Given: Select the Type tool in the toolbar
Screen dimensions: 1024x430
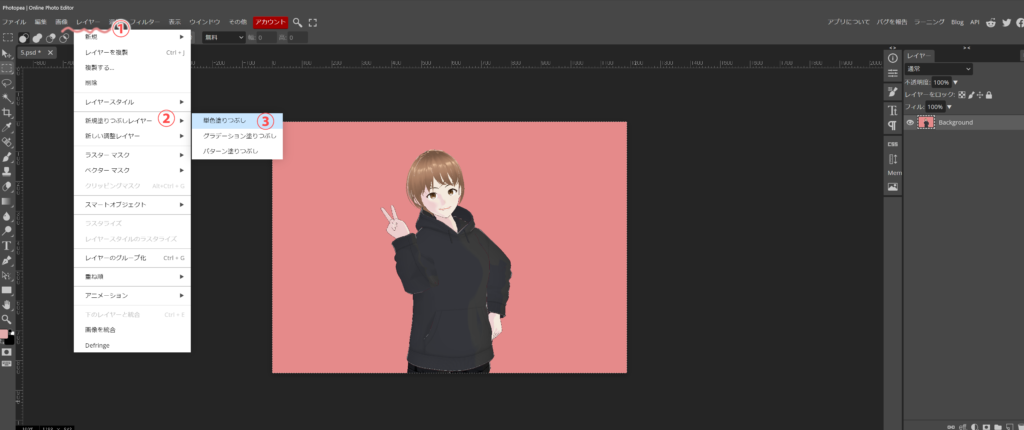Looking at the screenshot, I should pyautogui.click(x=7, y=244).
